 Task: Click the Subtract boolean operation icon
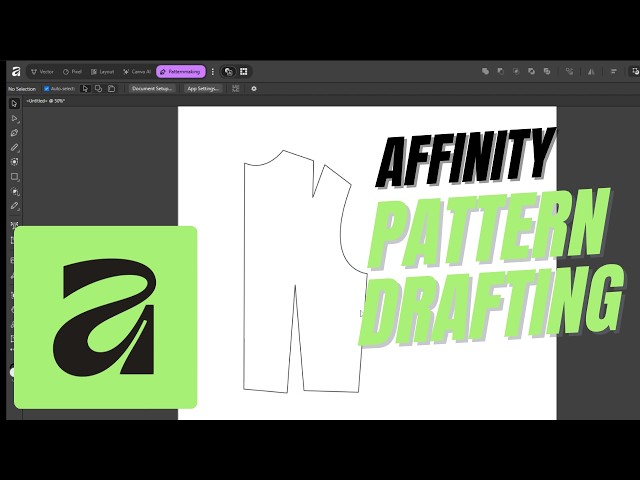click(x=500, y=71)
